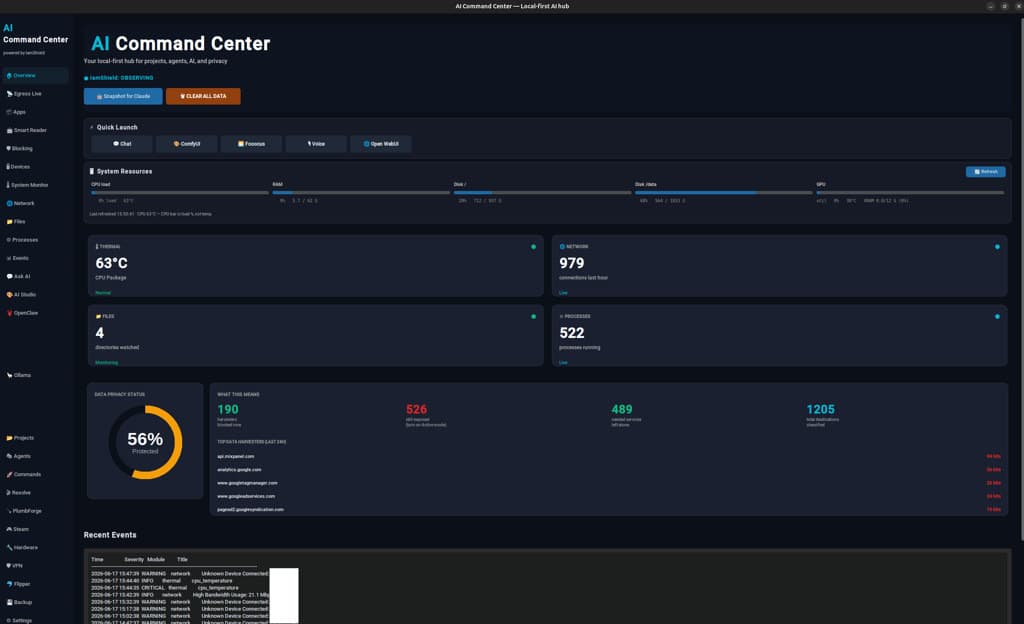Viewport: 1024px width, 624px height.
Task: Launch Chat from Quick Launch
Action: [x=122, y=144]
